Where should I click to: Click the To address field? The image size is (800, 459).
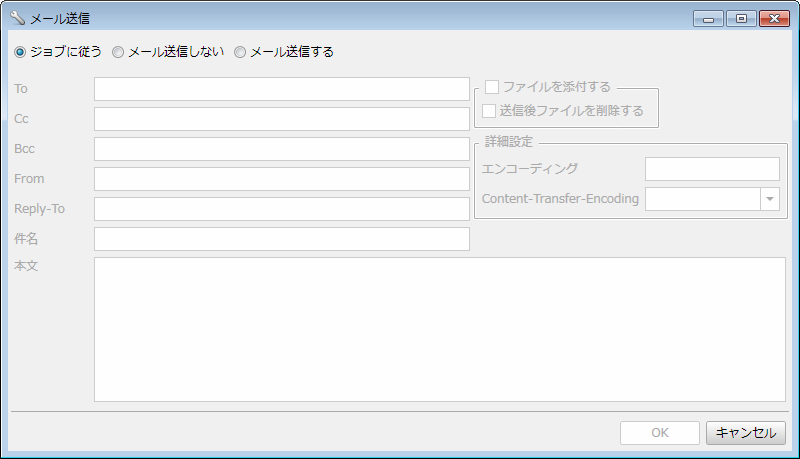point(282,89)
